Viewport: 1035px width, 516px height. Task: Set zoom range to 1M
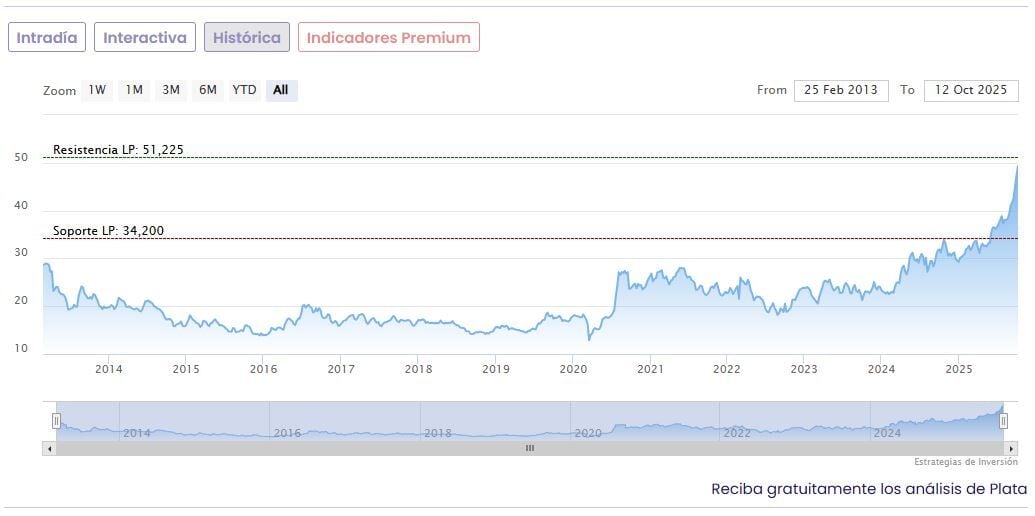coord(134,90)
